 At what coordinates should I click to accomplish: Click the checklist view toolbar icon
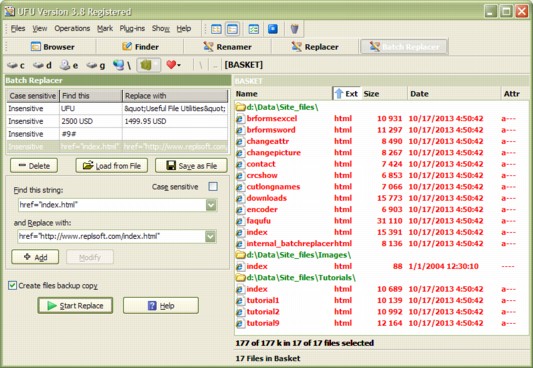coord(254,29)
